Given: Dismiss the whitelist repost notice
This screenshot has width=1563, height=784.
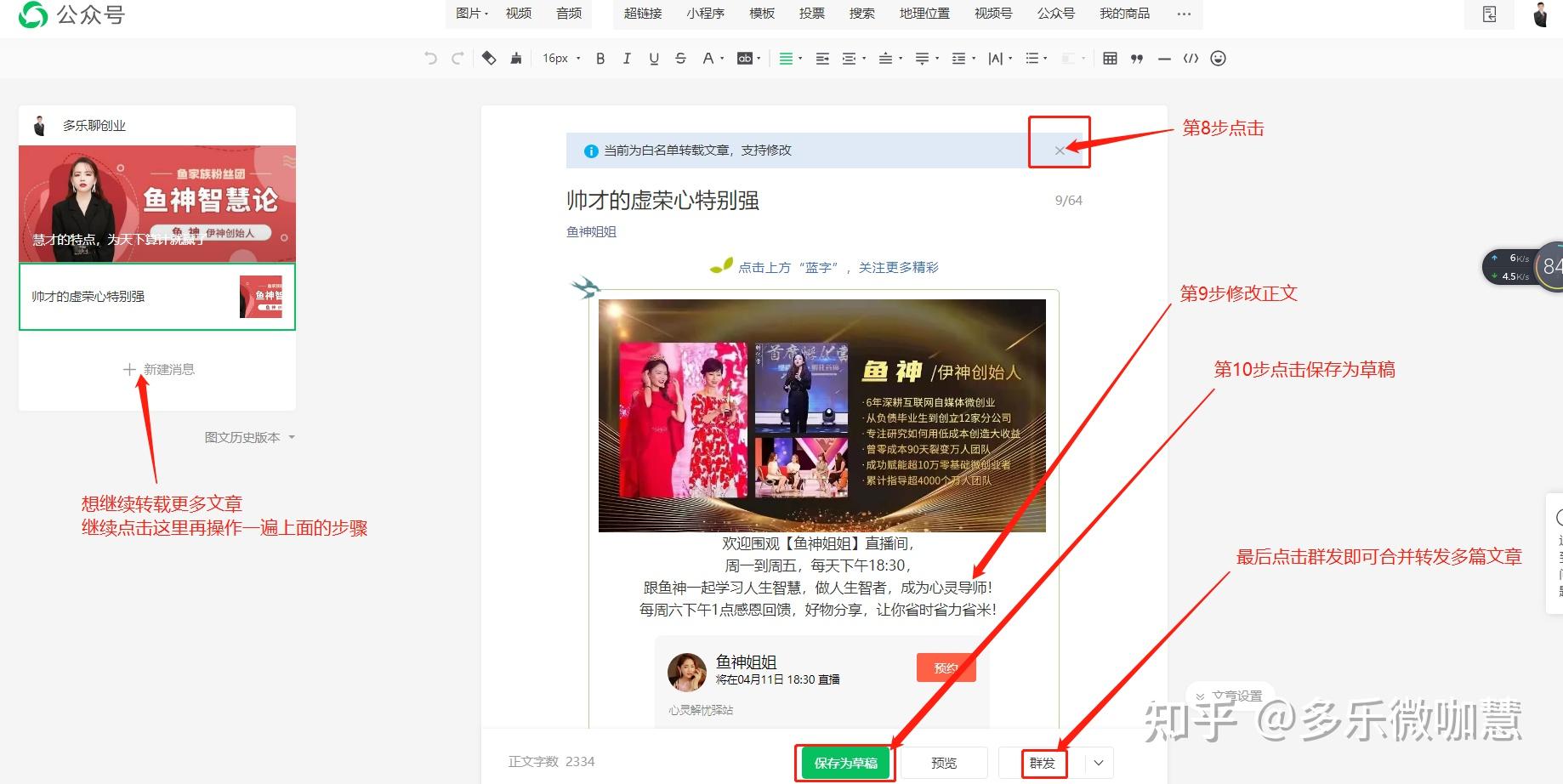Looking at the screenshot, I should pyautogui.click(x=1060, y=151).
